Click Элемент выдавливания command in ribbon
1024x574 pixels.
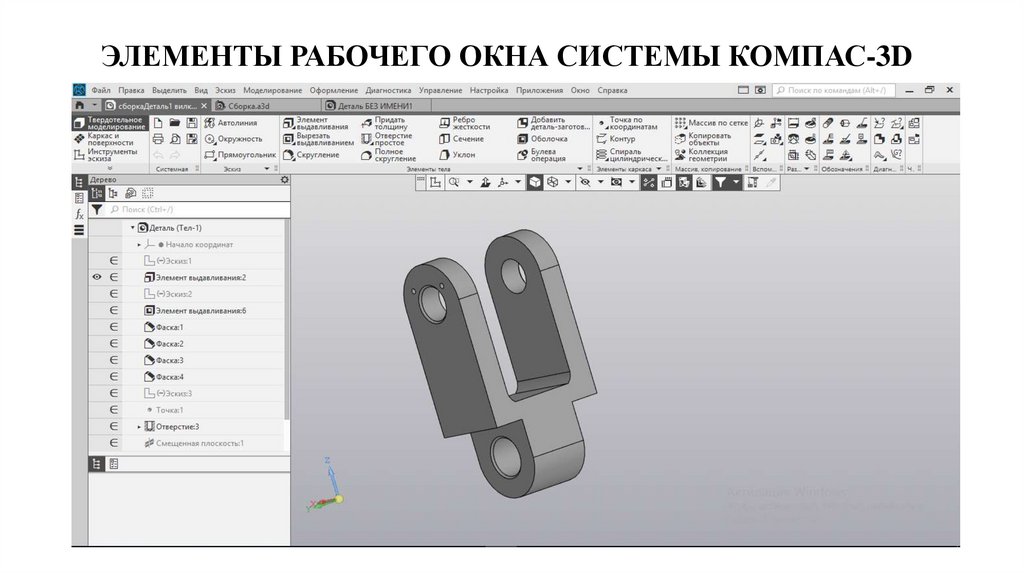316,123
